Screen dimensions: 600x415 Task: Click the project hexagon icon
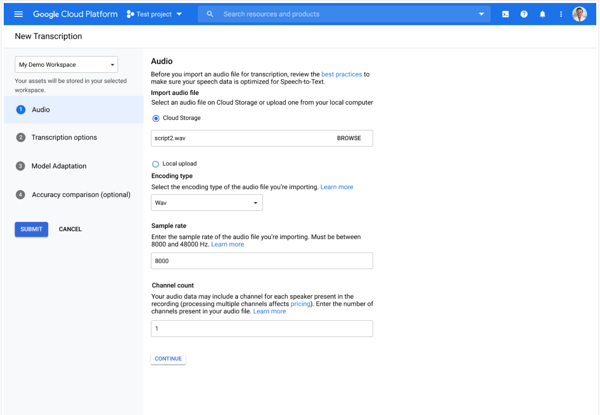pos(130,14)
